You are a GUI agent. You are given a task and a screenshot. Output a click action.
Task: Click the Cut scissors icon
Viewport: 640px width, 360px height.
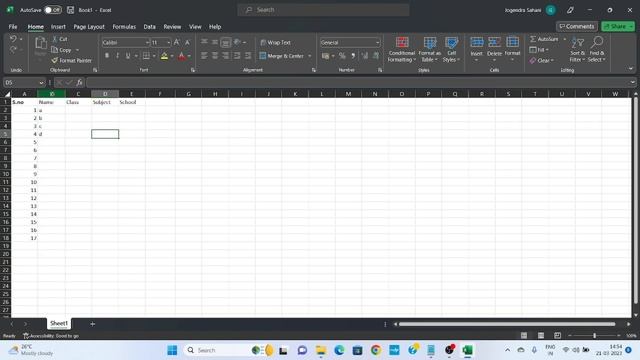(55, 39)
